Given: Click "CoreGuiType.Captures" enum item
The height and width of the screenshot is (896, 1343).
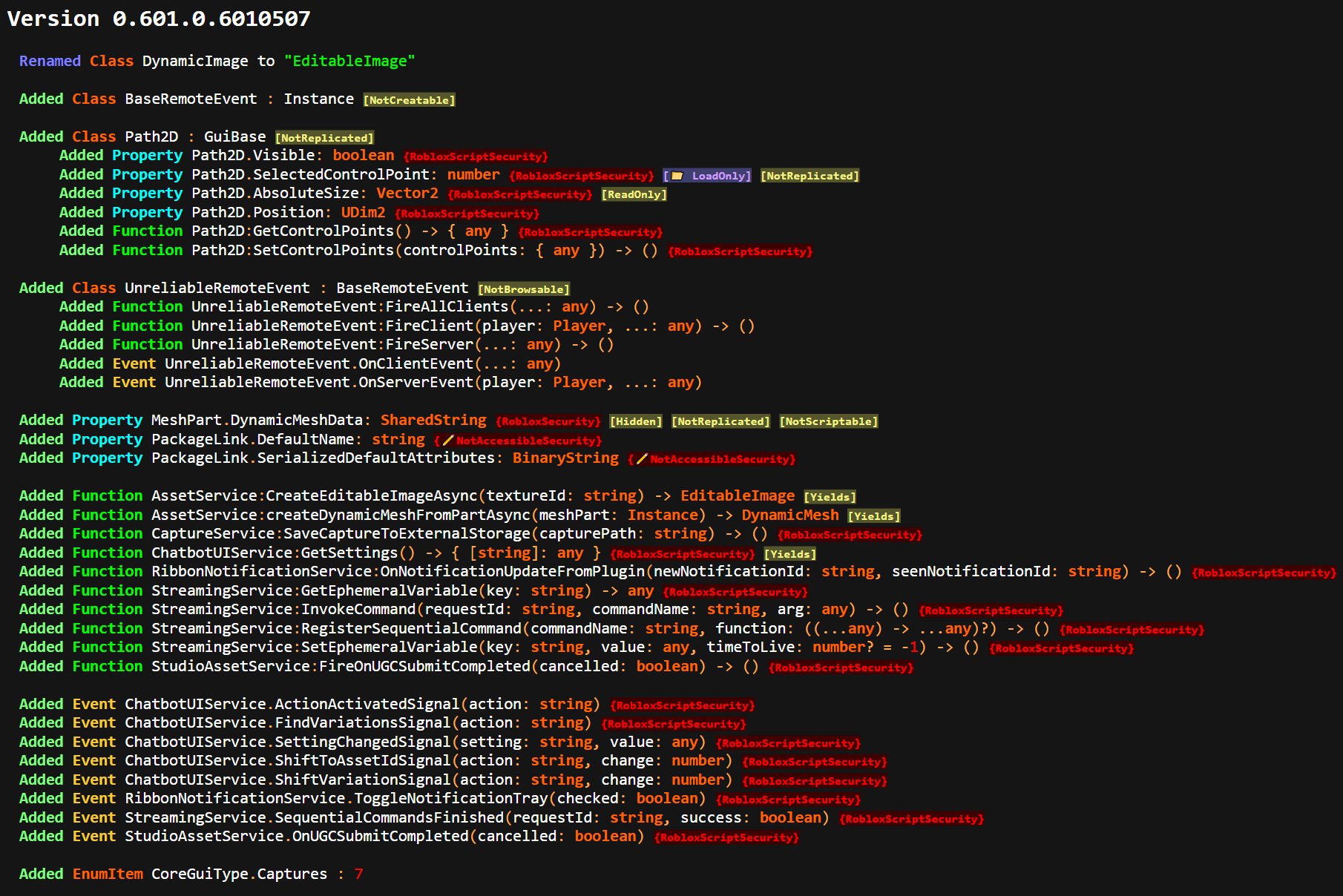Looking at the screenshot, I should pyautogui.click(x=240, y=874).
